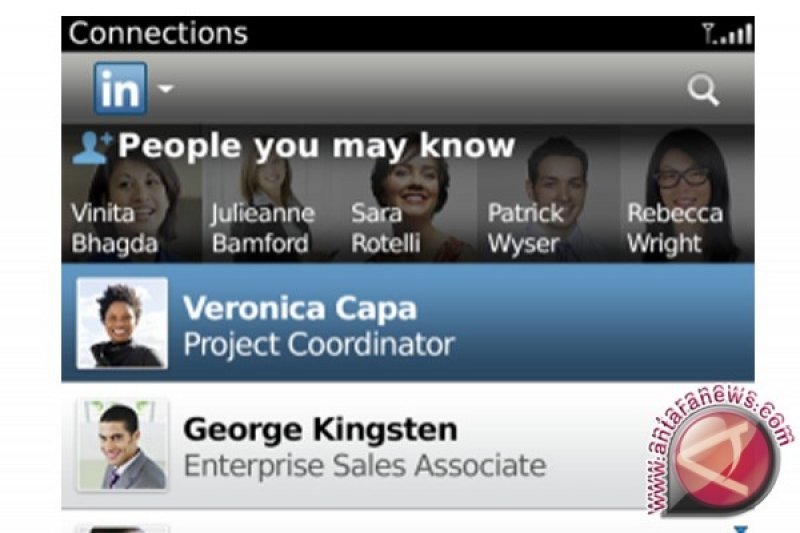Open the Veronica Capa connection name
The height and width of the screenshot is (533, 800).
[300, 308]
